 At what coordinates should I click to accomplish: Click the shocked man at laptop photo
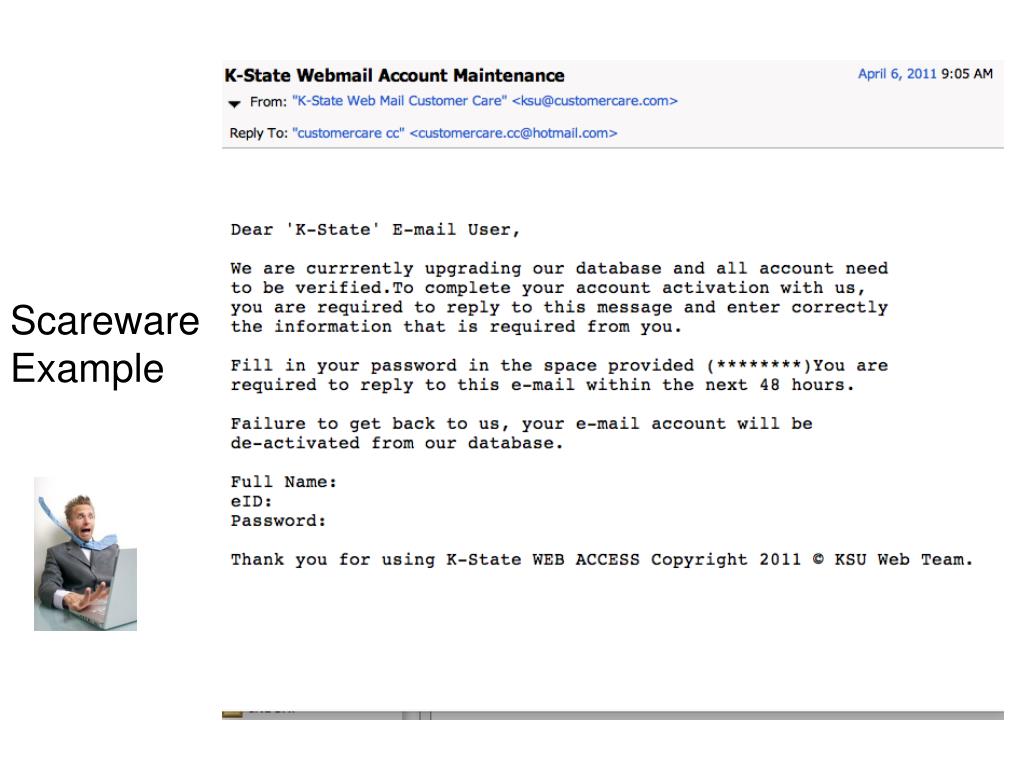pyautogui.click(x=85, y=553)
